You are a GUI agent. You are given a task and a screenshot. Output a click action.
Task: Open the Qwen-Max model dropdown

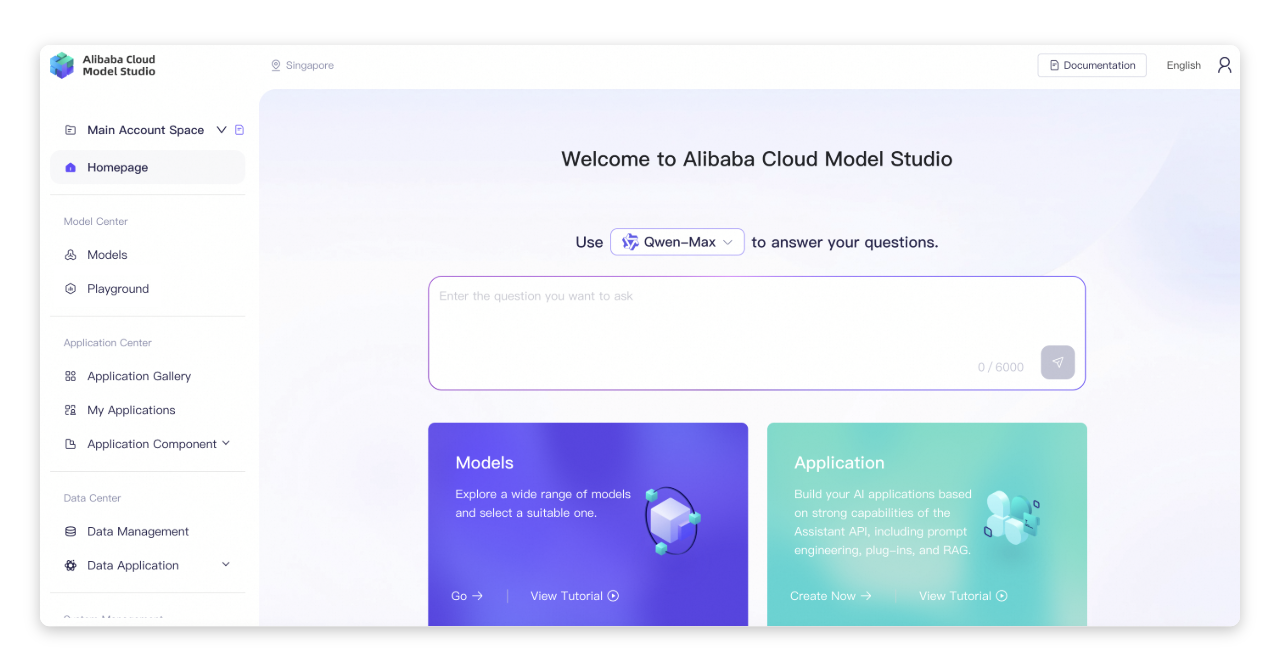click(677, 242)
